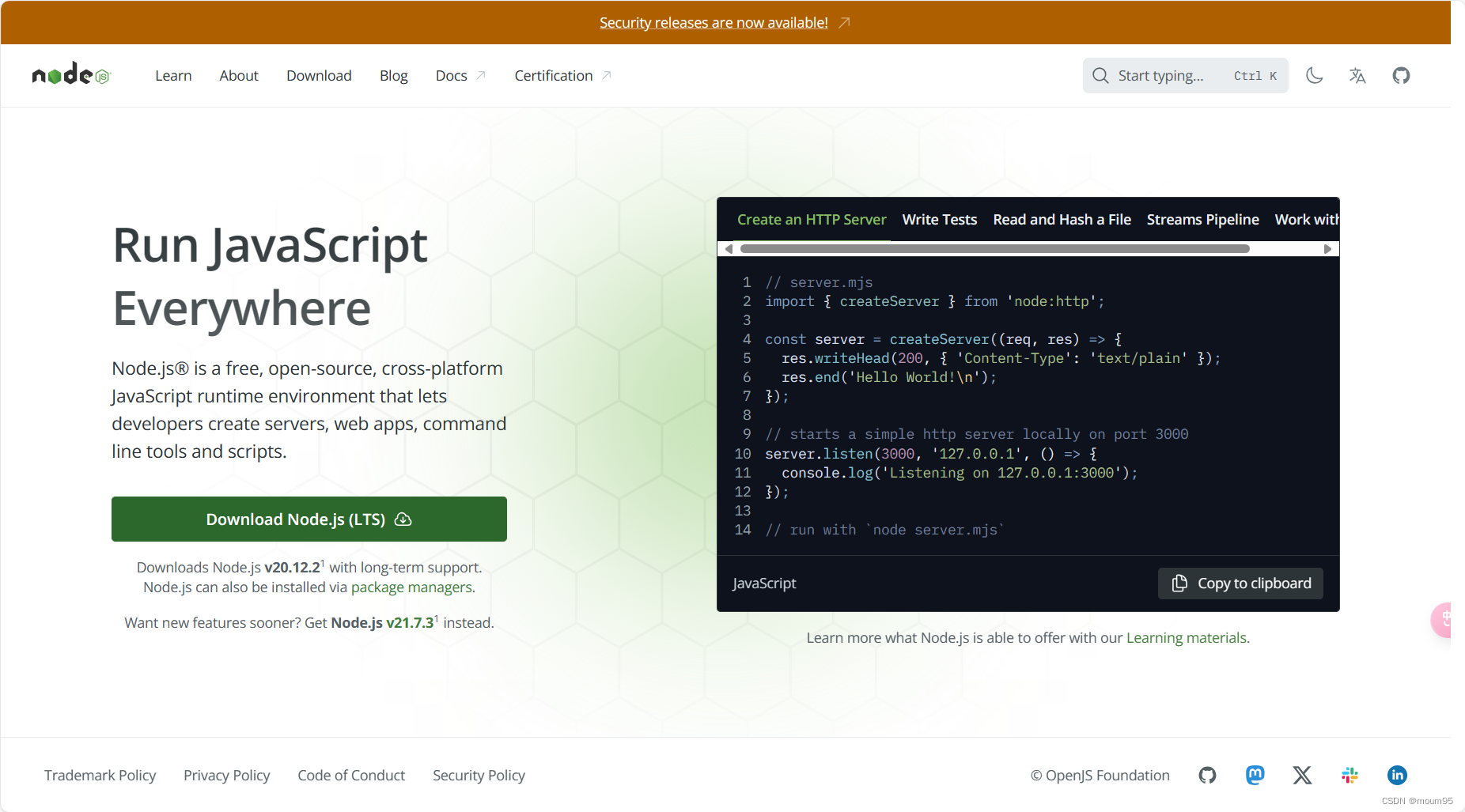Select the Streams Pipeline tab

tap(1202, 219)
